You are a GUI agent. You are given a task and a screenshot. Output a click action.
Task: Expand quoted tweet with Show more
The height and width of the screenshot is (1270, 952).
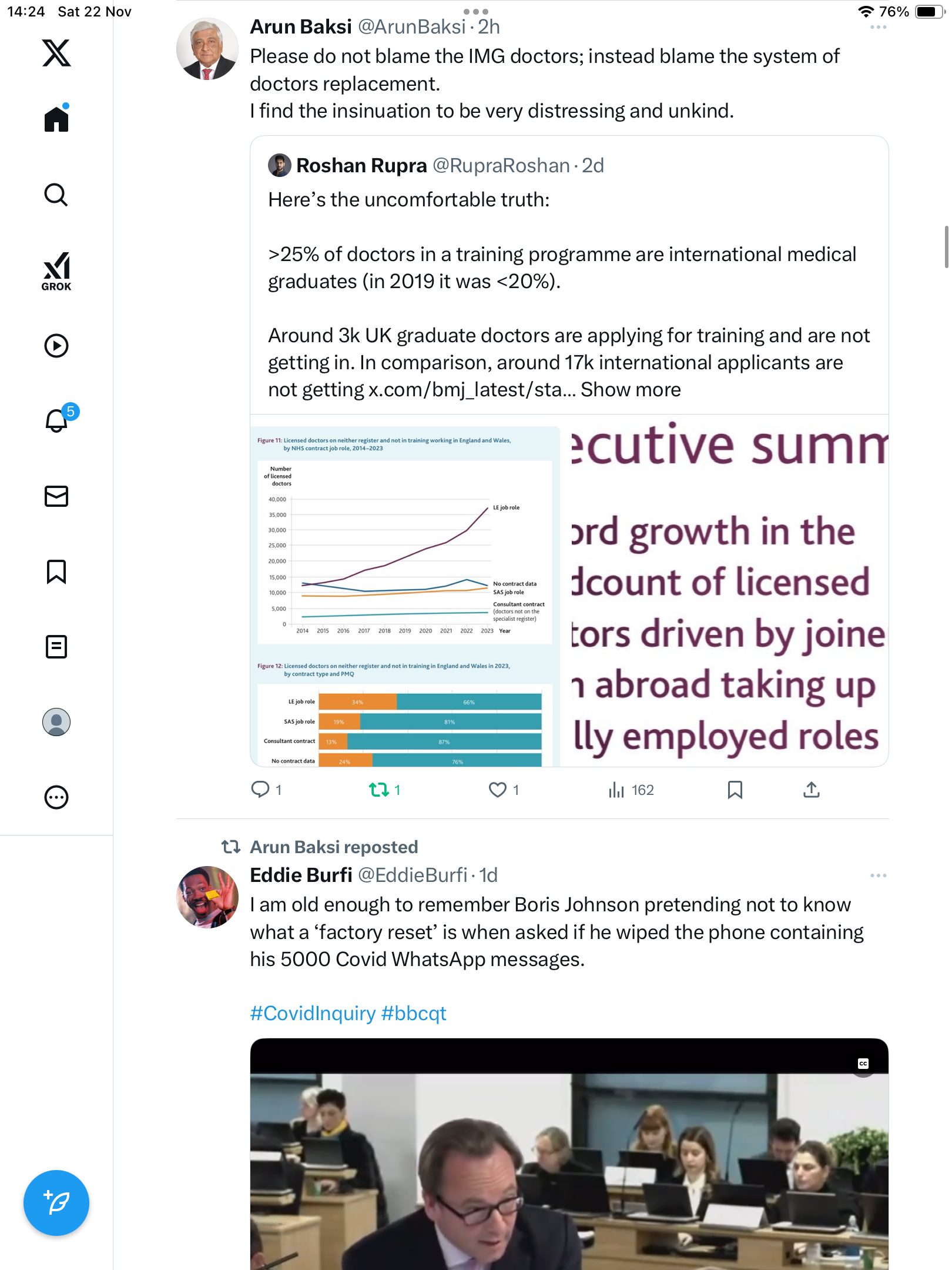pos(631,390)
